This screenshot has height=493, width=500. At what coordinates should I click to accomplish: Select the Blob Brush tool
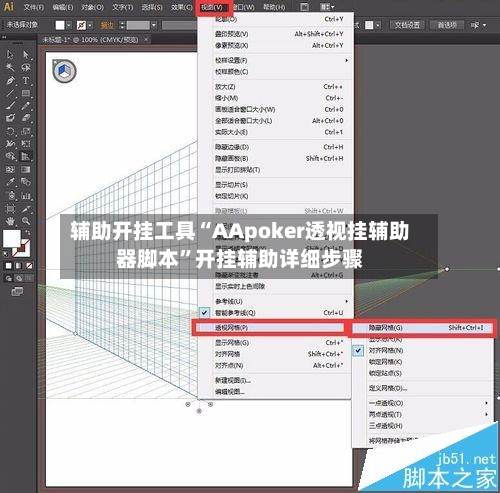10,118
